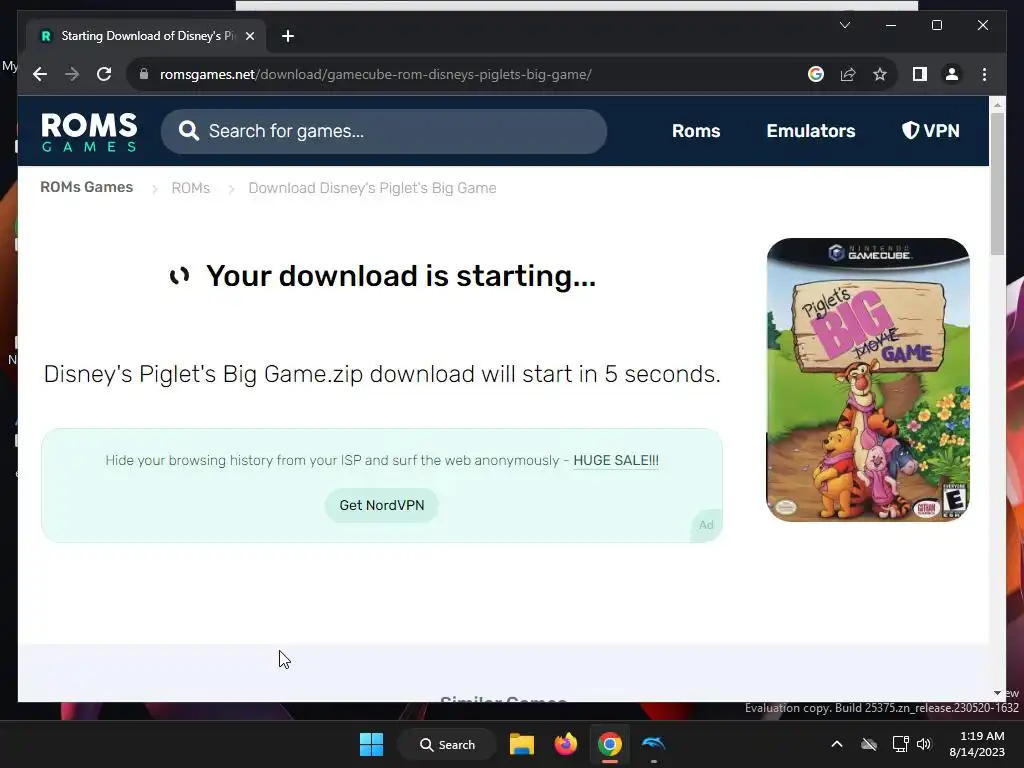View site info via padlock icon

(144, 74)
